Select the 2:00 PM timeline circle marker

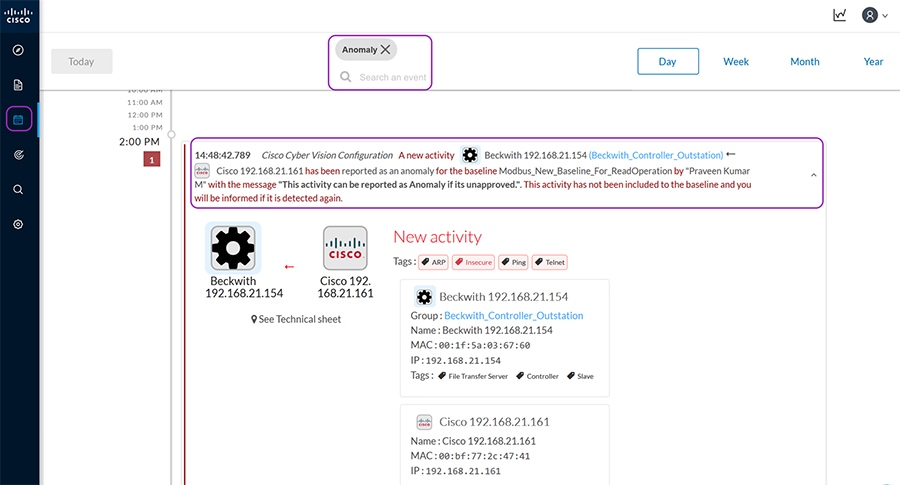[x=171, y=134]
